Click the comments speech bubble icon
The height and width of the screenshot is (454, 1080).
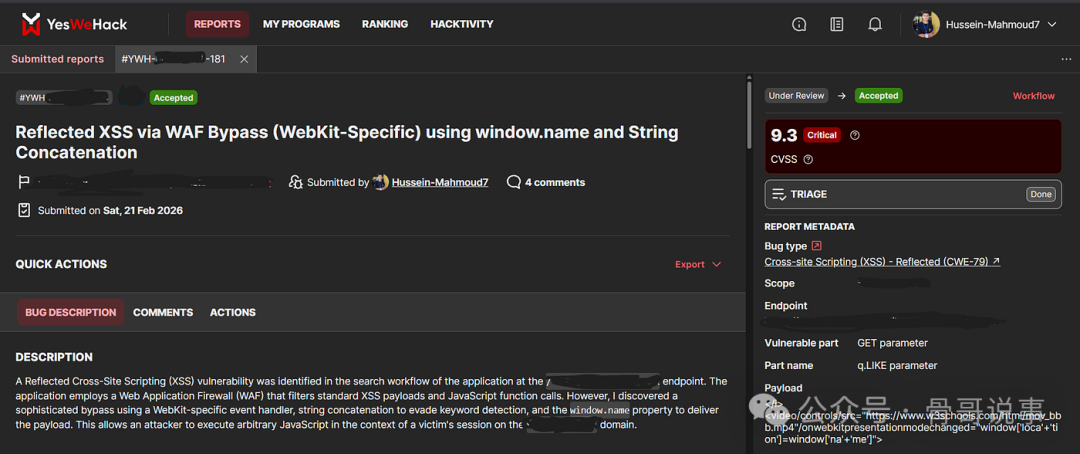514,182
